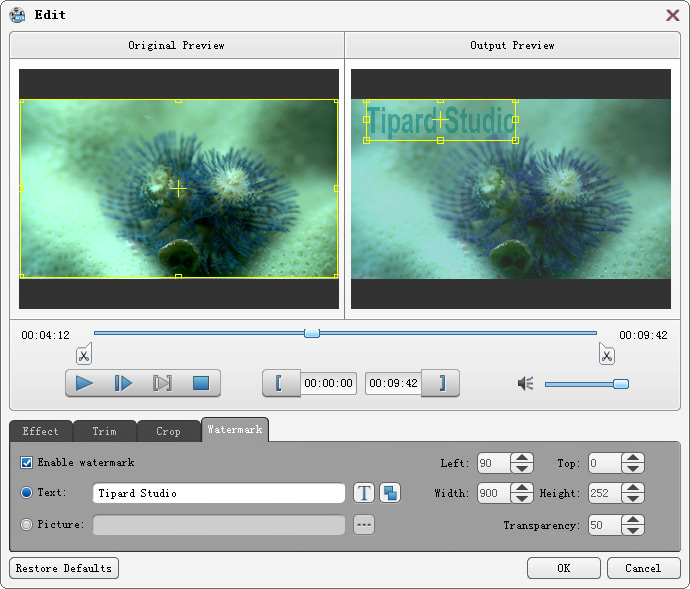
Task: Set trim end with right bracket button
Action: pyautogui.click(x=440, y=383)
